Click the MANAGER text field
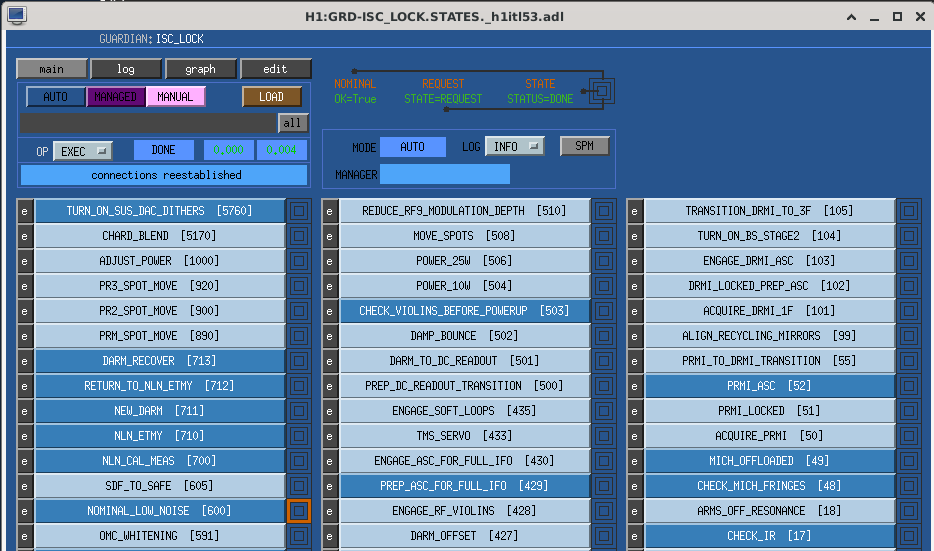This screenshot has height=551, width=934. point(445,175)
